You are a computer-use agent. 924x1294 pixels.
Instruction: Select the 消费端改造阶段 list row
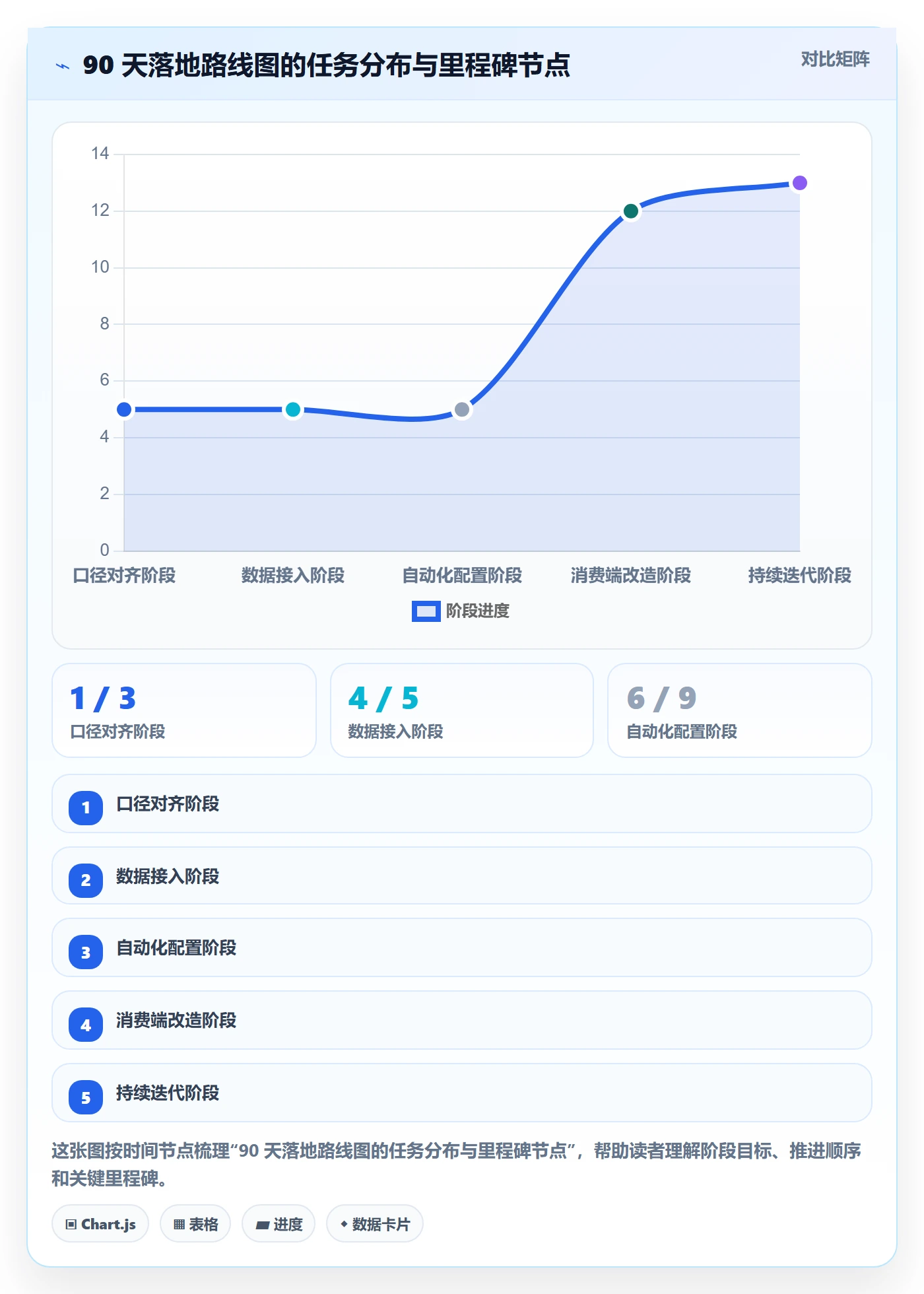tap(462, 1021)
